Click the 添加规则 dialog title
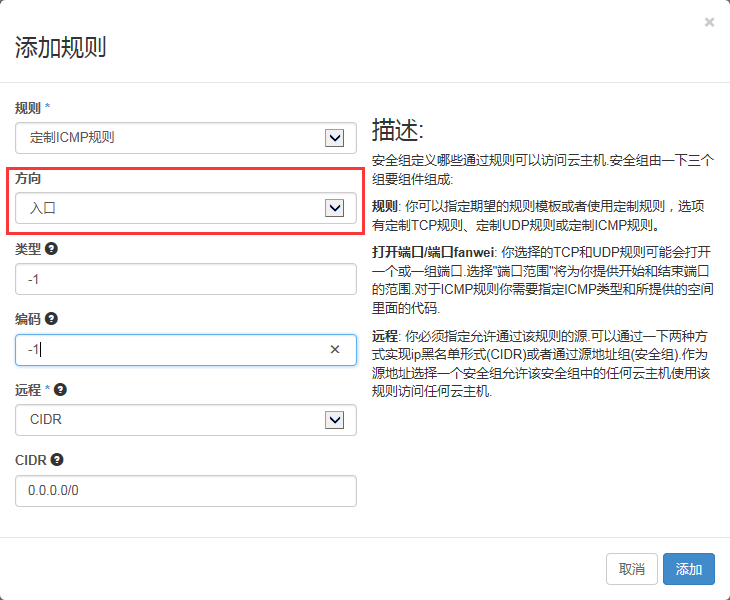Screen dimensions: 730x600 (x=61, y=47)
